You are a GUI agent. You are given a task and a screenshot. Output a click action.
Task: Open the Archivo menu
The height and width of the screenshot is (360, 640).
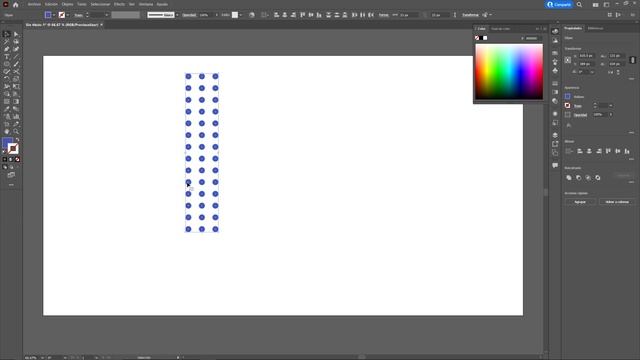[34, 4]
